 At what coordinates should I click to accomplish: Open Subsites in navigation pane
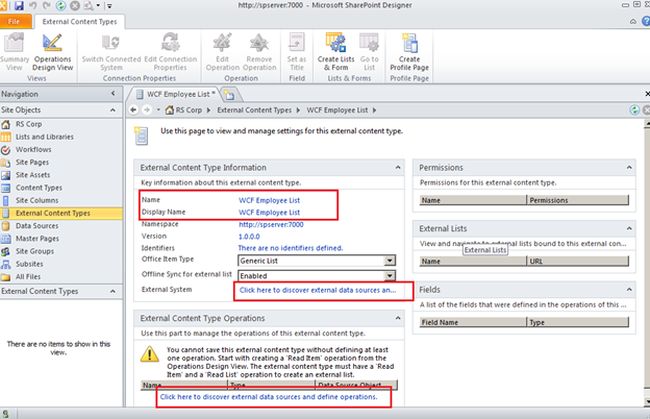[x=29, y=264]
